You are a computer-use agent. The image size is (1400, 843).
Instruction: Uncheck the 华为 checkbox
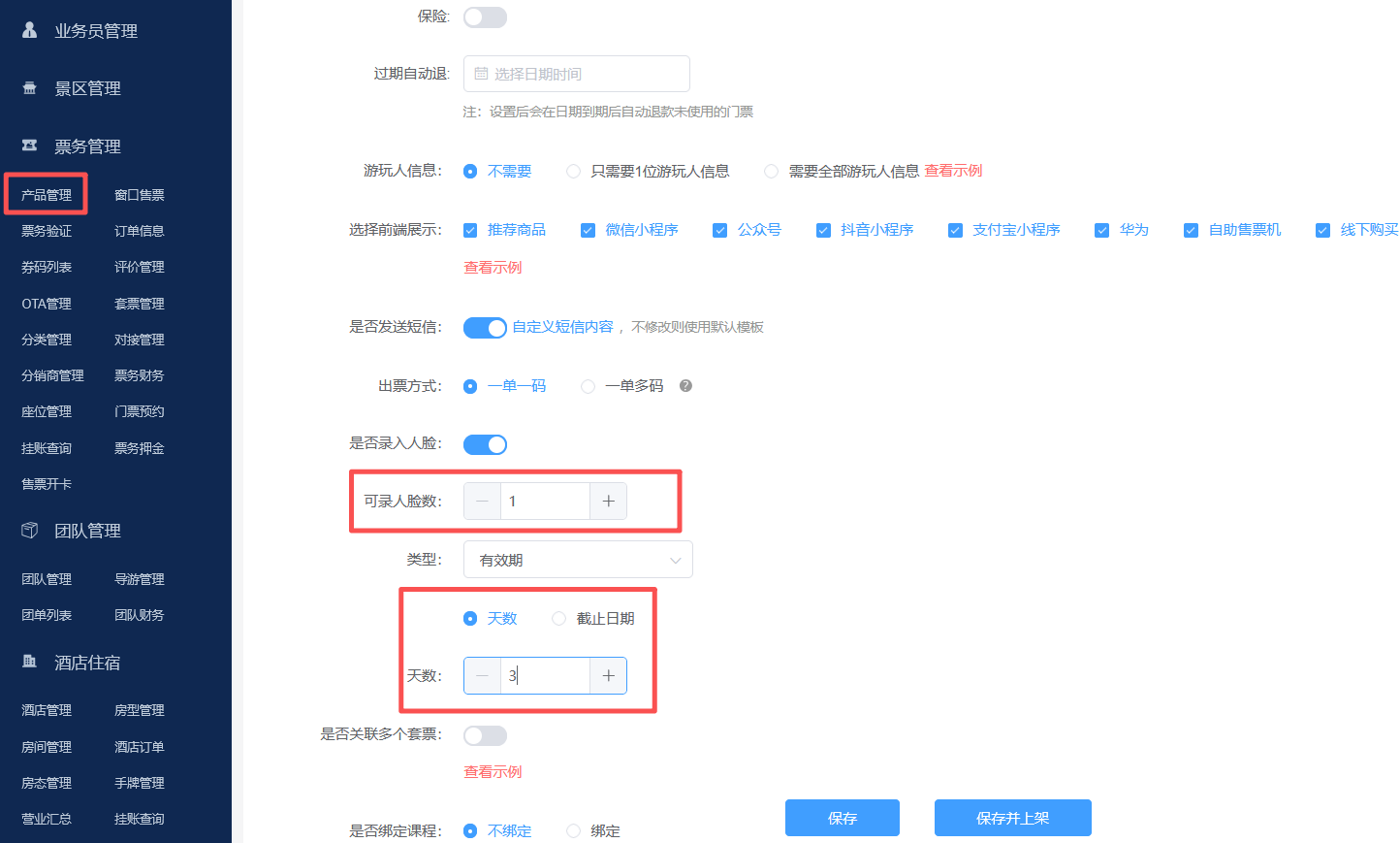pos(1102,230)
